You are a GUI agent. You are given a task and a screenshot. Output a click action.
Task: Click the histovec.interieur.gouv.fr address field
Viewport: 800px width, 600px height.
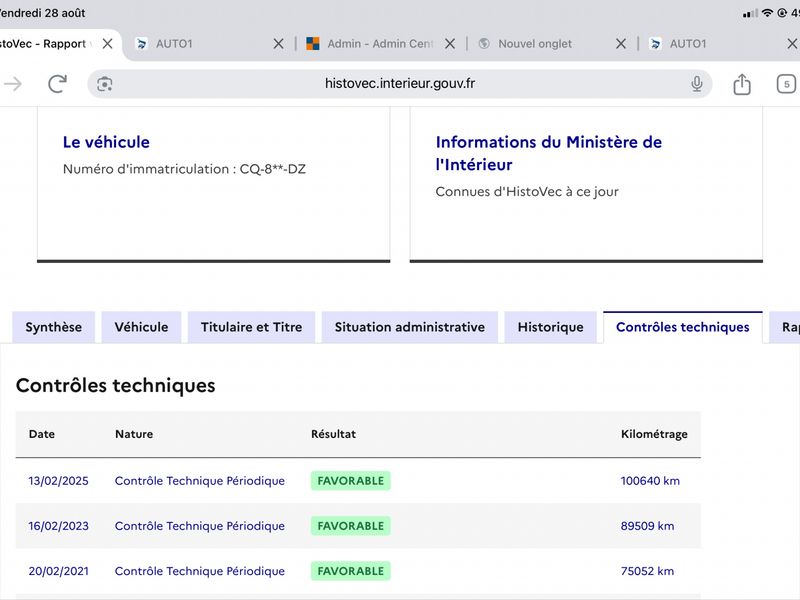(399, 84)
